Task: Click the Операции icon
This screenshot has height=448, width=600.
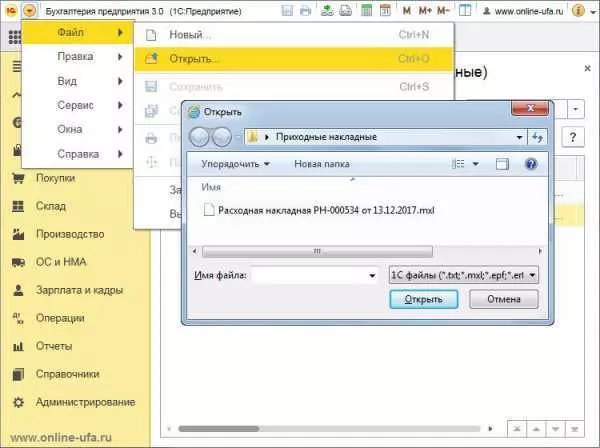Action: coord(18,318)
